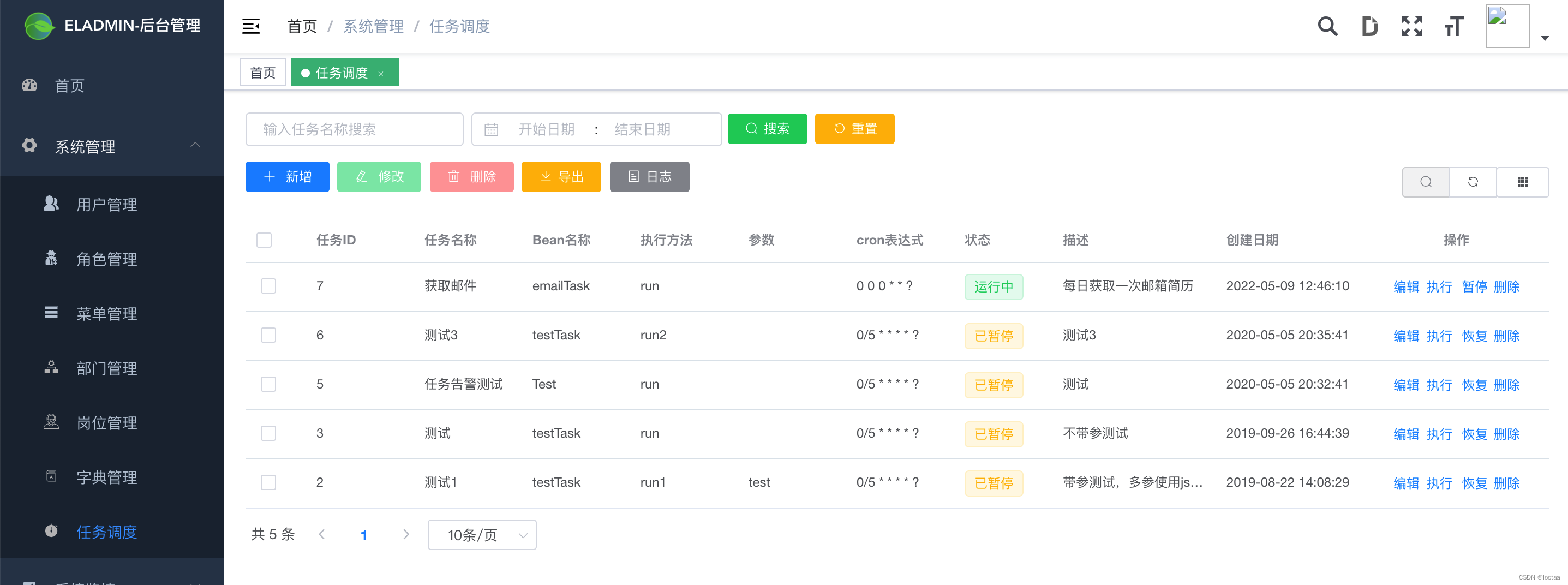
Task: Click the dashboard icon beside 首页 in the sidebar
Action: click(29, 85)
